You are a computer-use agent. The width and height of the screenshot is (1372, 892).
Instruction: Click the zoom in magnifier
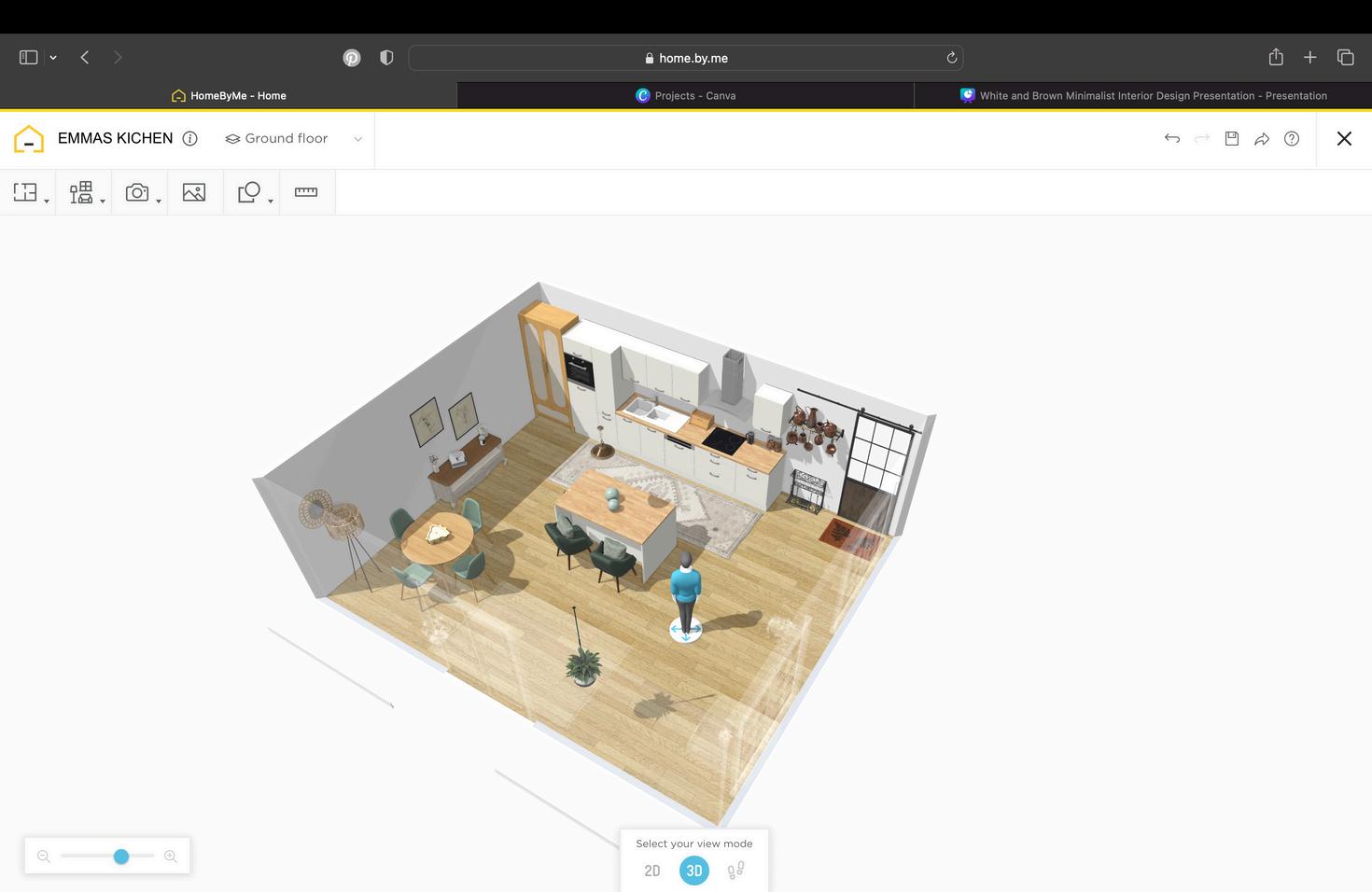[171, 857]
